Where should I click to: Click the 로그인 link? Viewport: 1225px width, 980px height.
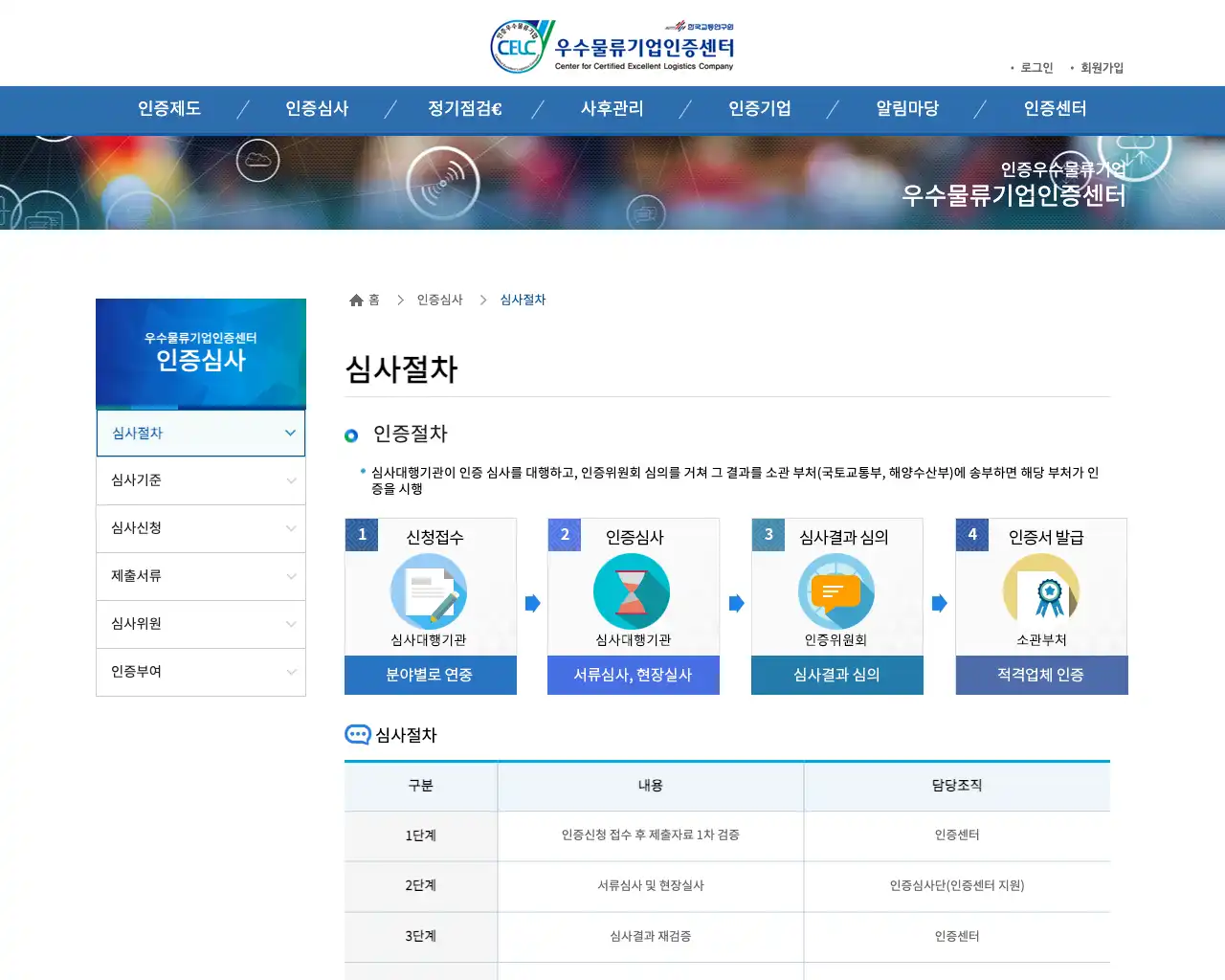[1036, 68]
